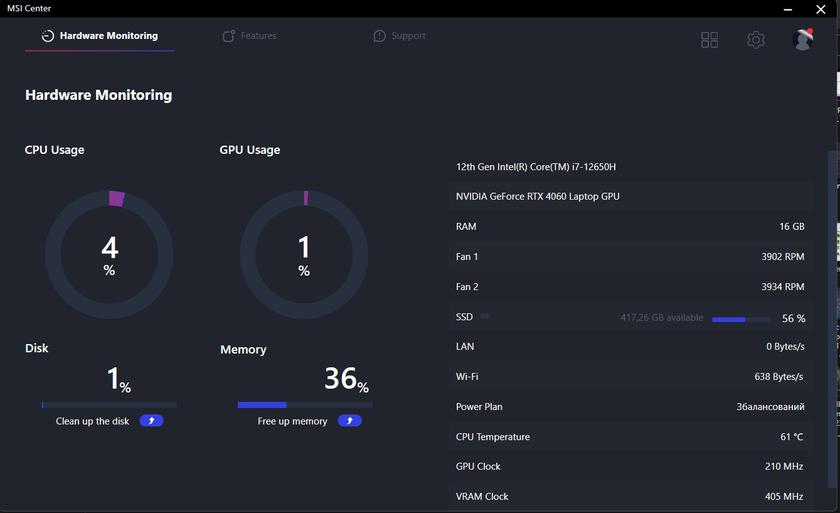Click the Fan 1 RPM row
This screenshot has height=513, width=840.
(x=630, y=257)
